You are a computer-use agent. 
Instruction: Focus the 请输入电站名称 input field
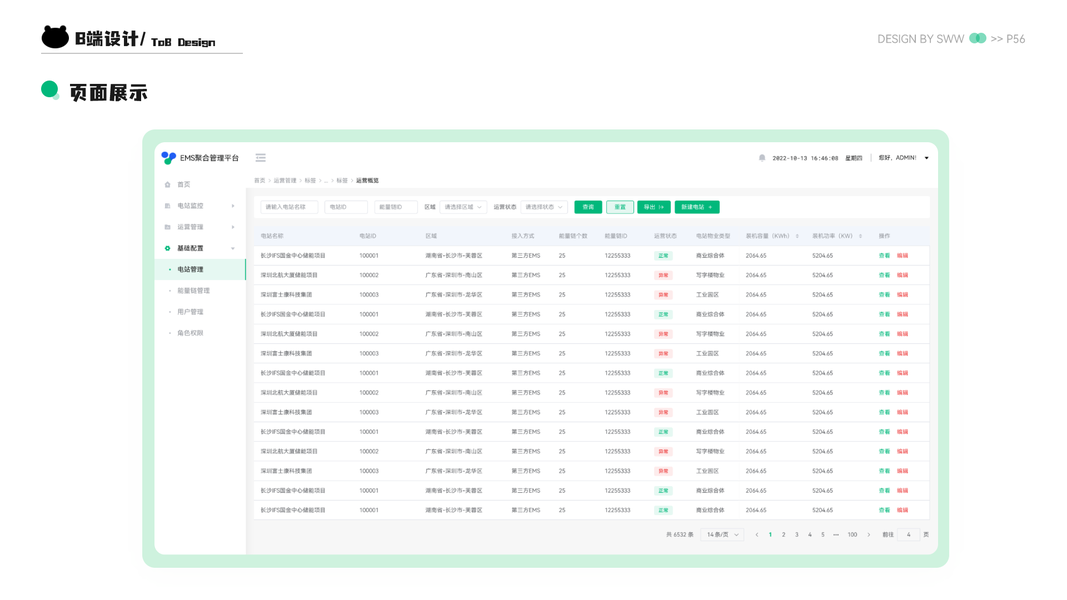tap(289, 207)
